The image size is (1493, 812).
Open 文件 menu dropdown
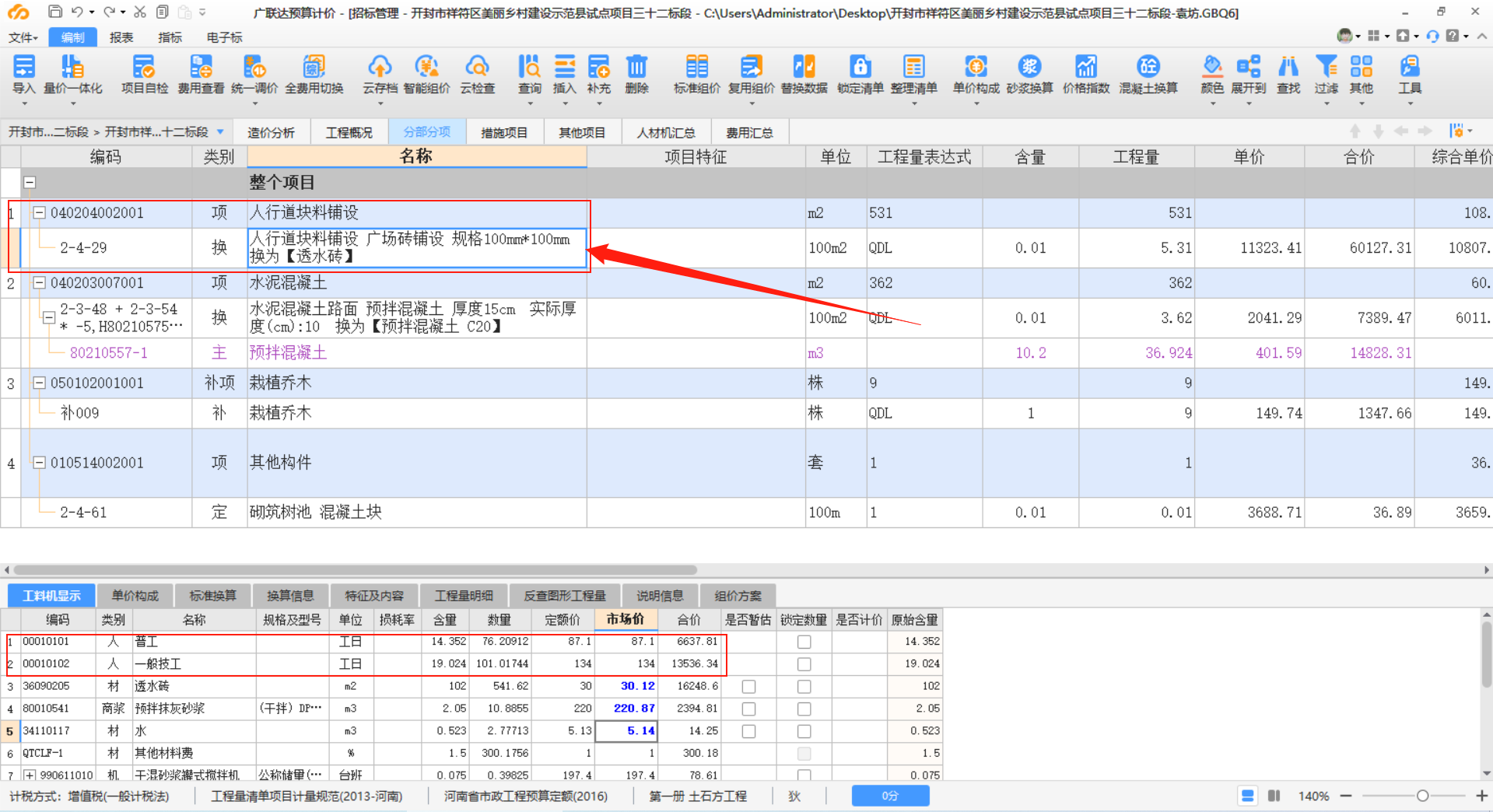(23, 37)
